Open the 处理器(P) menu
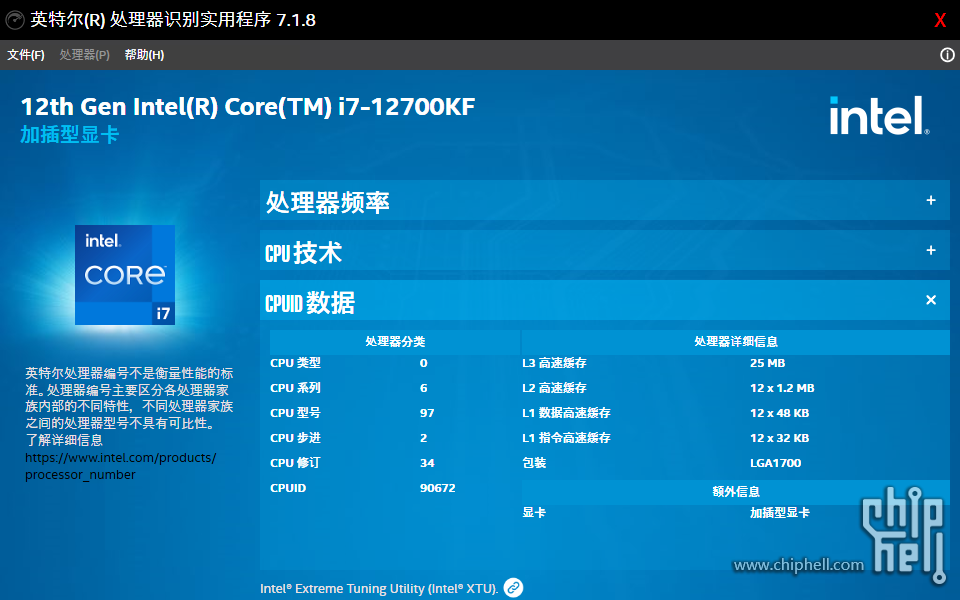 (x=84, y=55)
